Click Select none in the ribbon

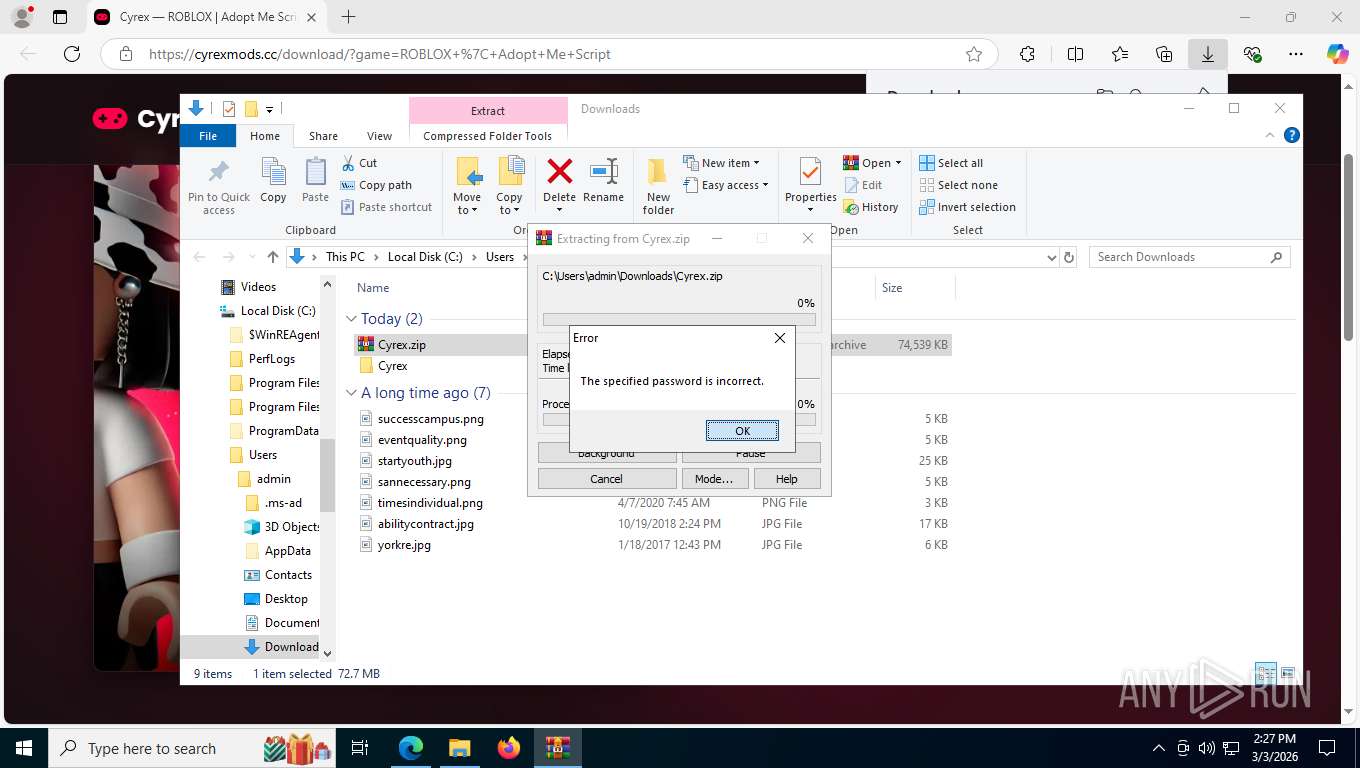(x=958, y=185)
